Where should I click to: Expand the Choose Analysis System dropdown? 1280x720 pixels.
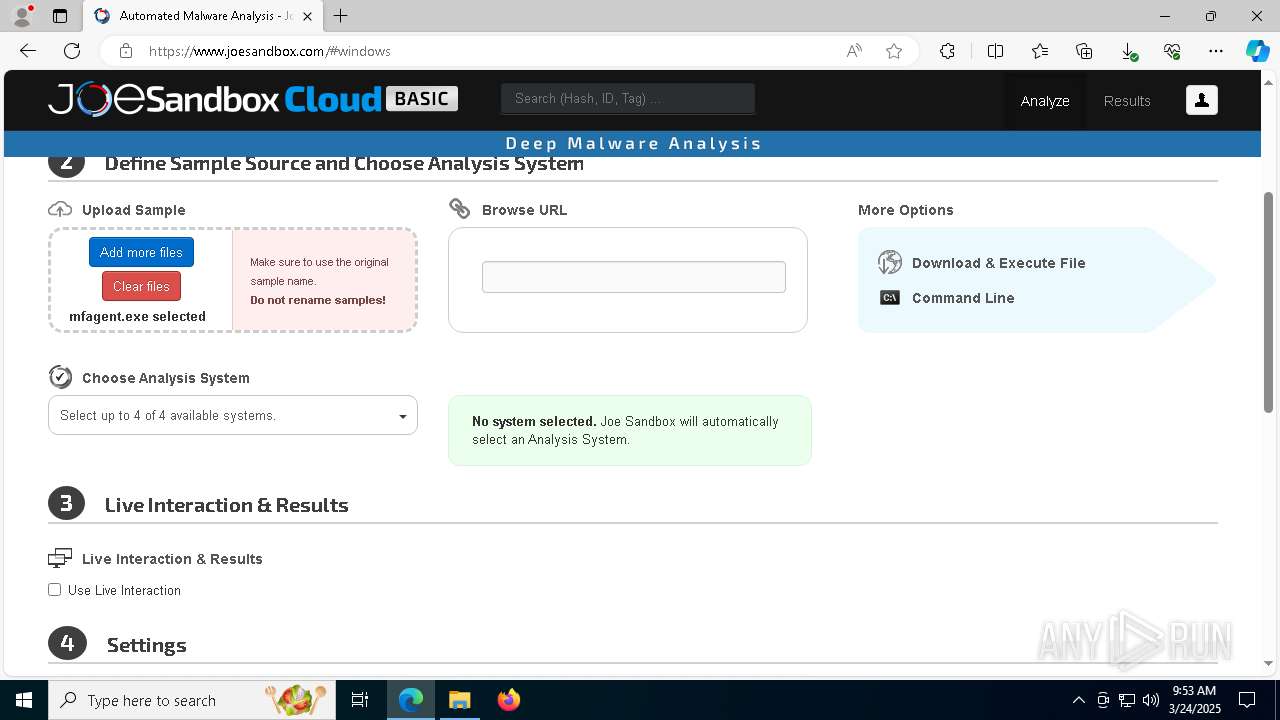click(x=233, y=415)
